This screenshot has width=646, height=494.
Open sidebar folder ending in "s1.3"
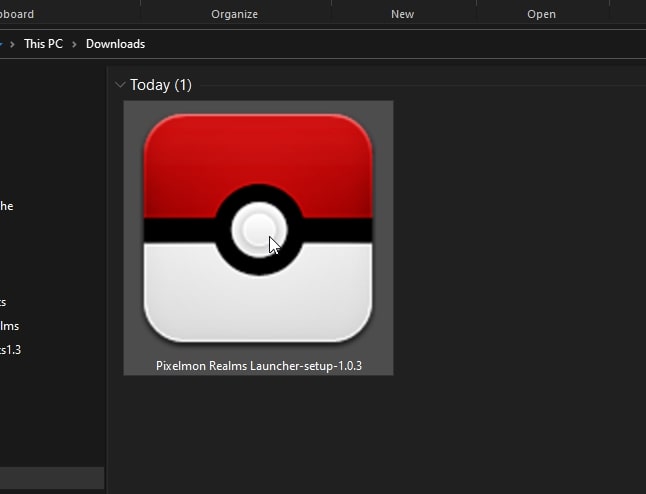9,350
